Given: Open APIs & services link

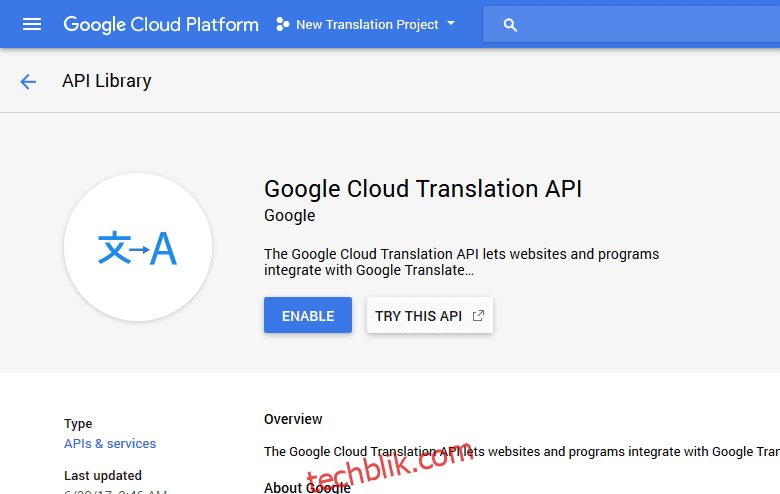Looking at the screenshot, I should 110,443.
